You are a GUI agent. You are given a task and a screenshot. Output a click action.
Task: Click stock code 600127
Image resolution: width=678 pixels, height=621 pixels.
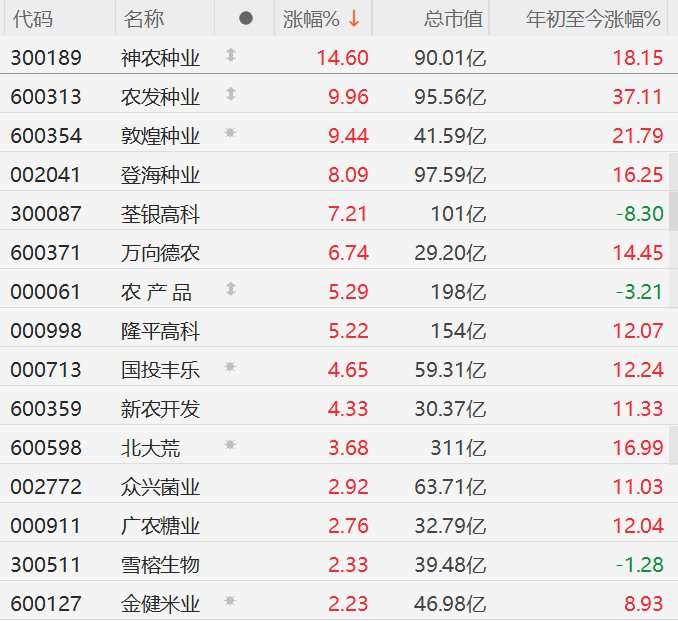46,604
